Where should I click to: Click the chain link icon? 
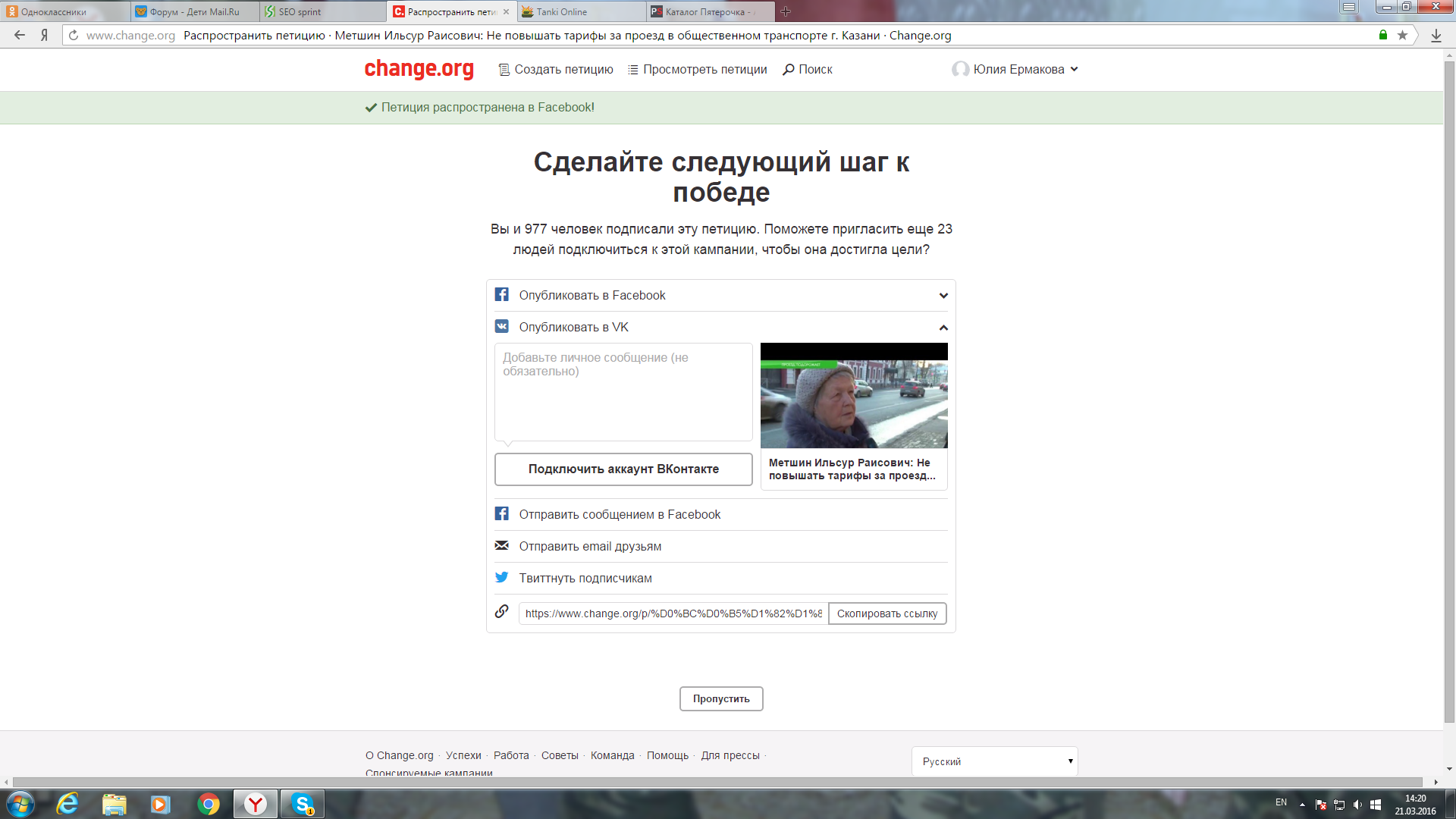[x=501, y=611]
